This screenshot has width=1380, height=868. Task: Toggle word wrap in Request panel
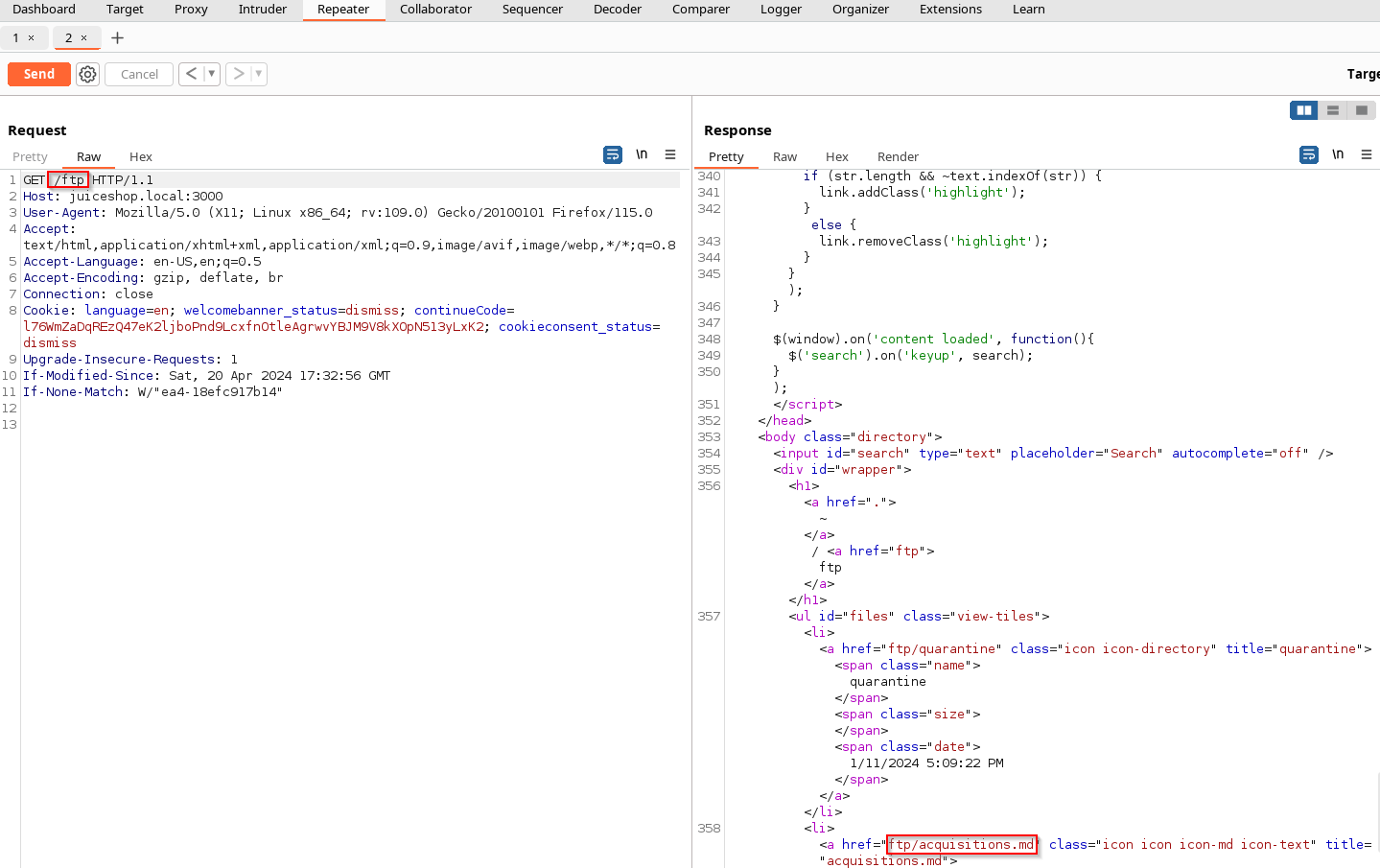612,154
